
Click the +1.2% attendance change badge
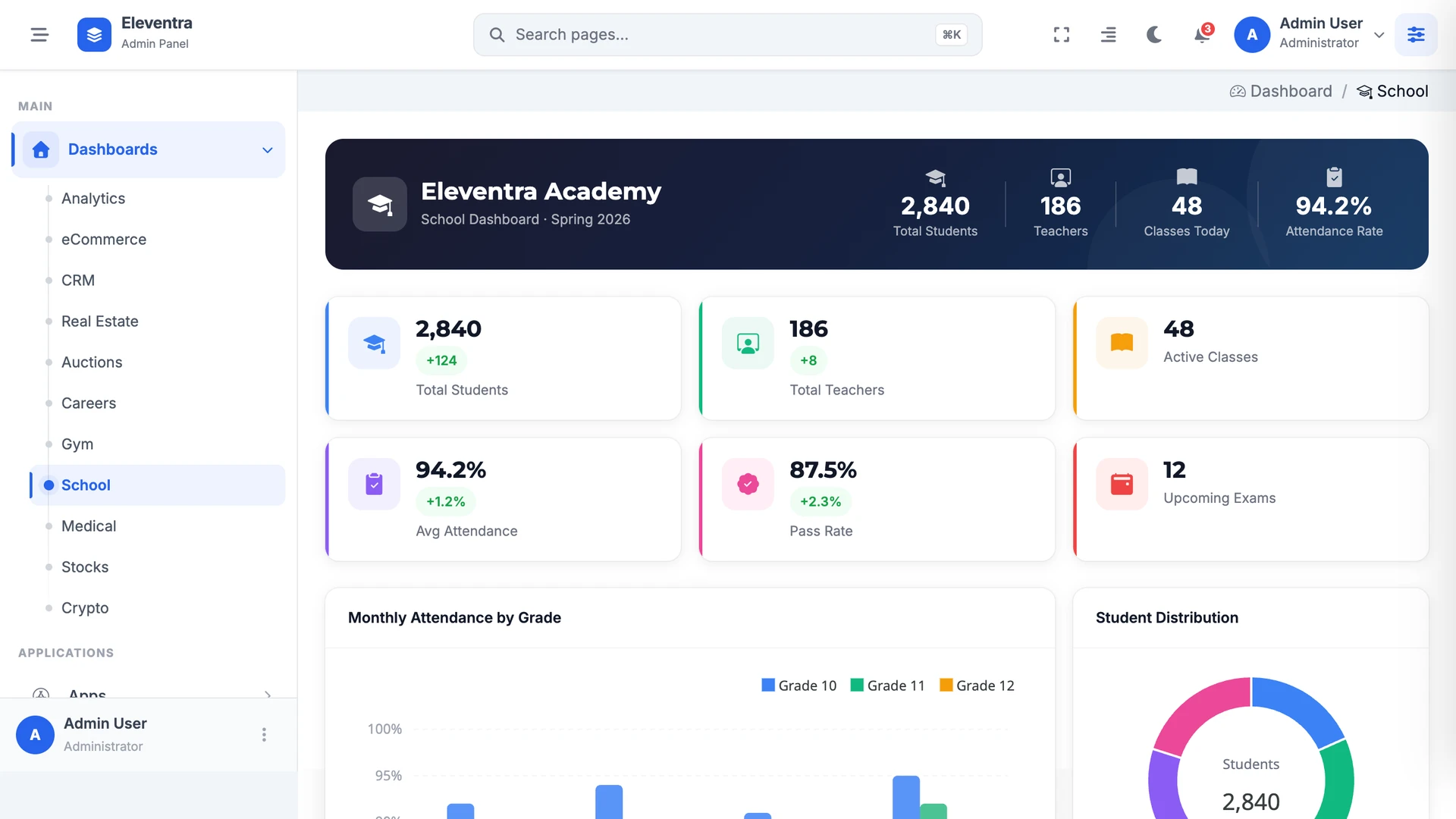(446, 502)
